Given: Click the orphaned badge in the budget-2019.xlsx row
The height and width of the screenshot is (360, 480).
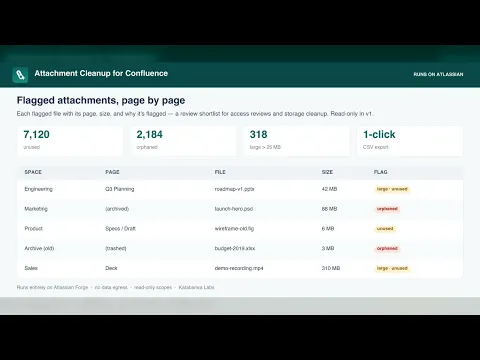Looking at the screenshot, I should pos(387,248).
